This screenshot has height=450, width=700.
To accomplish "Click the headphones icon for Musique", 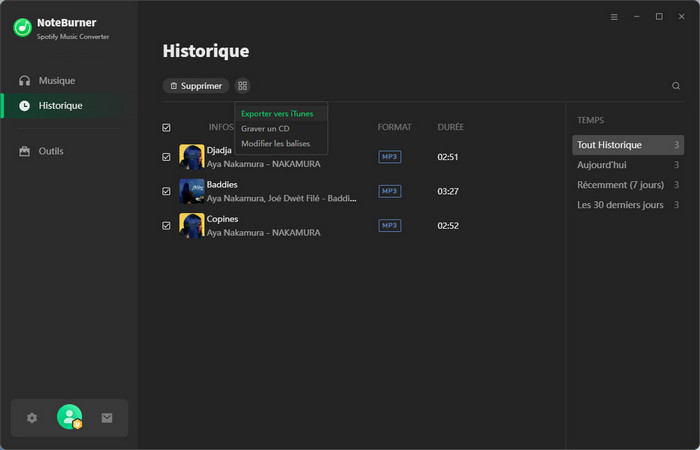I will click(25, 81).
